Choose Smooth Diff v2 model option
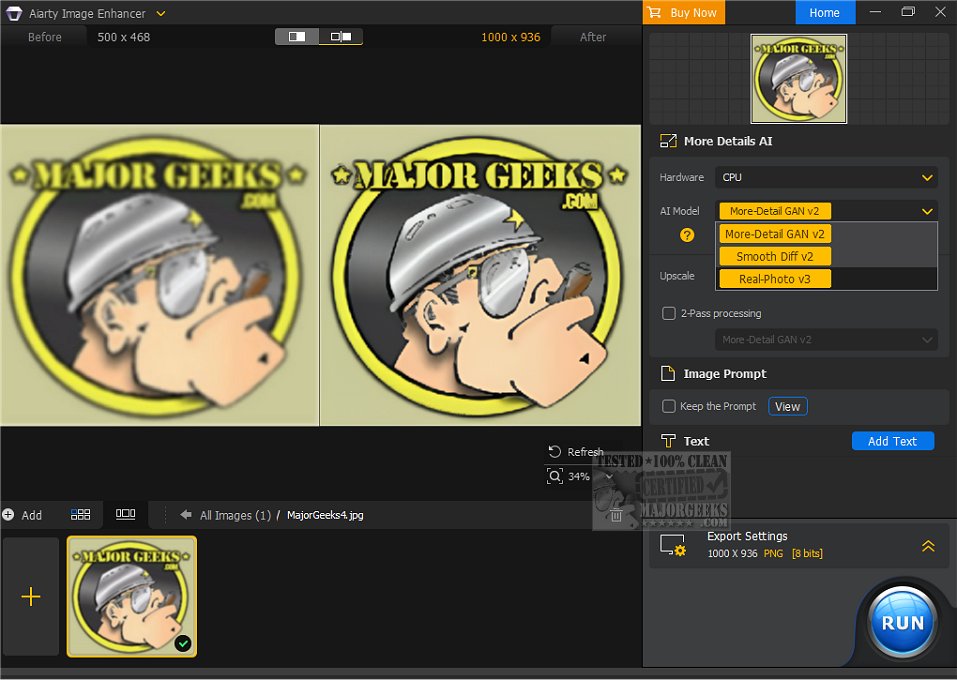 point(775,256)
